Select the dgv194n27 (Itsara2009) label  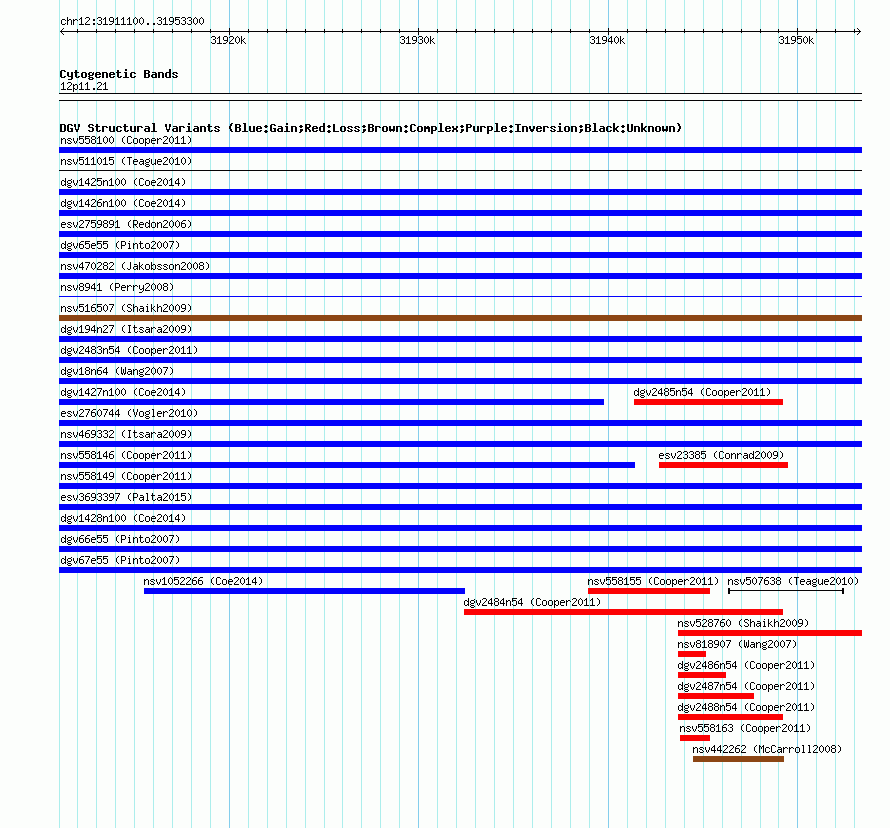pyautogui.click(x=126, y=329)
